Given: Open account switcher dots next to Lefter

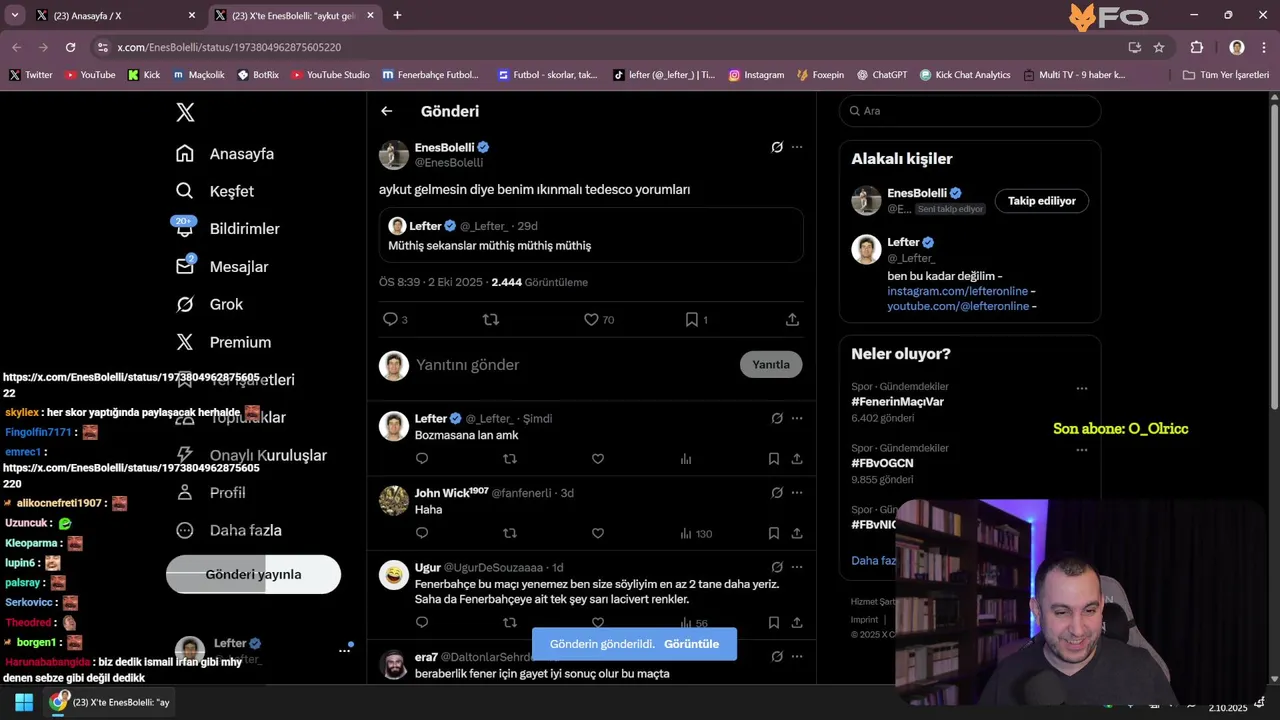Looking at the screenshot, I should pyautogui.click(x=344, y=650).
